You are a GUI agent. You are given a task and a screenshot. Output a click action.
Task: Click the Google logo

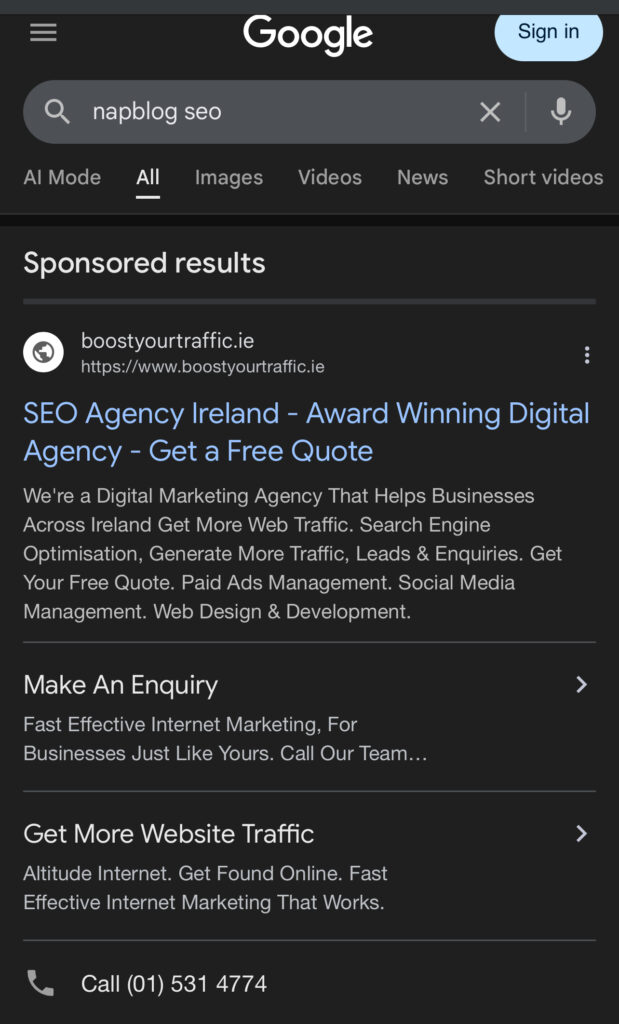click(308, 35)
